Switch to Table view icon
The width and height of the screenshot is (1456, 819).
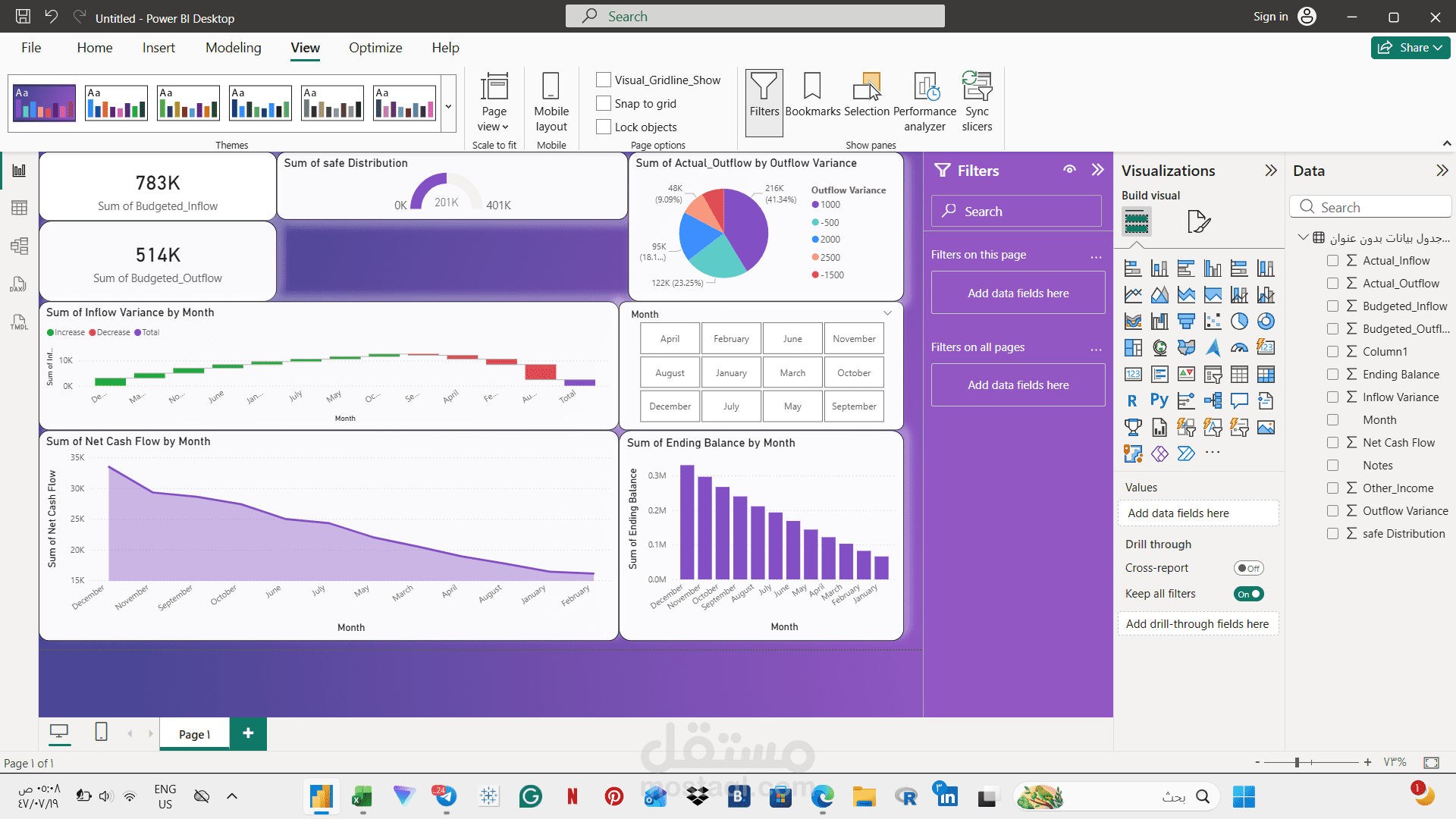pos(19,208)
